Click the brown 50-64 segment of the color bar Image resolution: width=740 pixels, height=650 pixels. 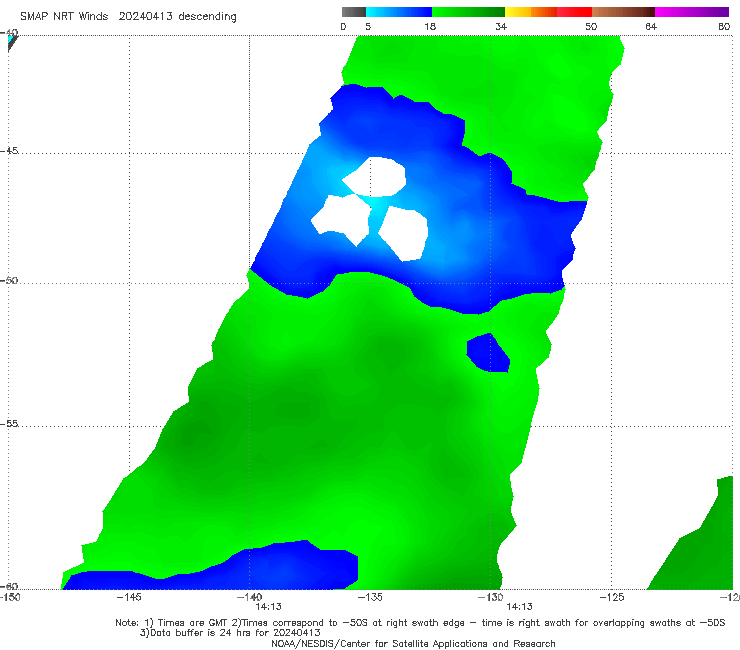tap(623, 12)
